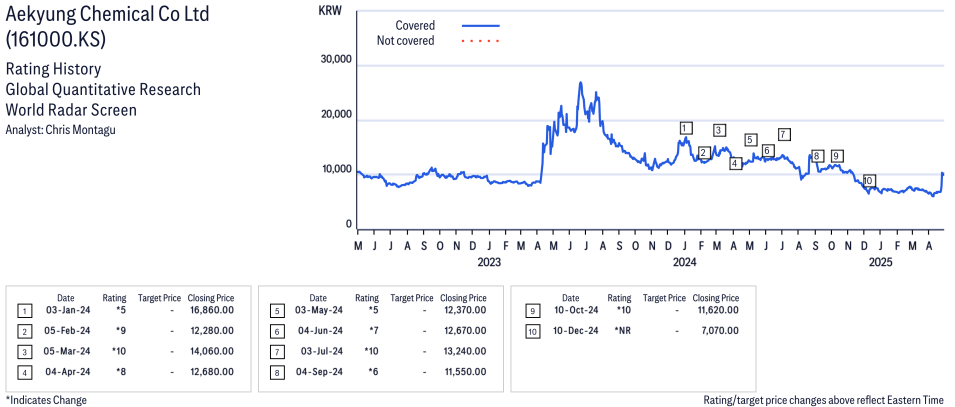Click the World Radar Screen text

[71, 110]
